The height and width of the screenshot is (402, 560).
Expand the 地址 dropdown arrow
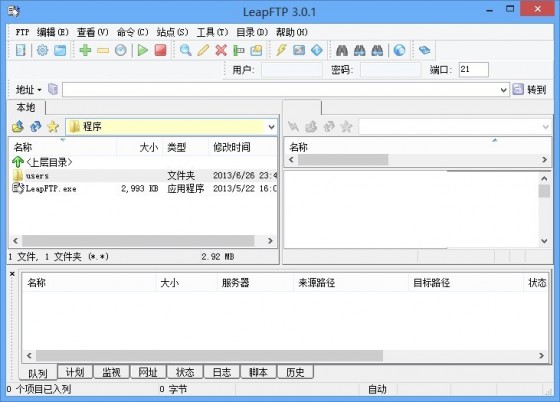pos(39,90)
